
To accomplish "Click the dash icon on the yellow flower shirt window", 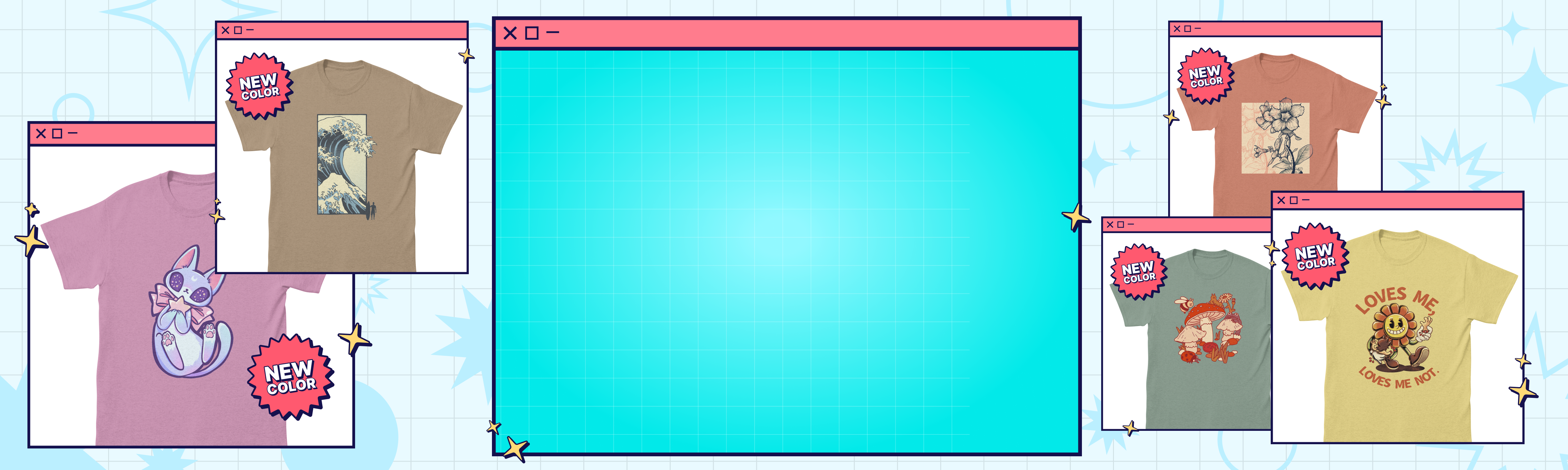I will tap(1306, 201).
